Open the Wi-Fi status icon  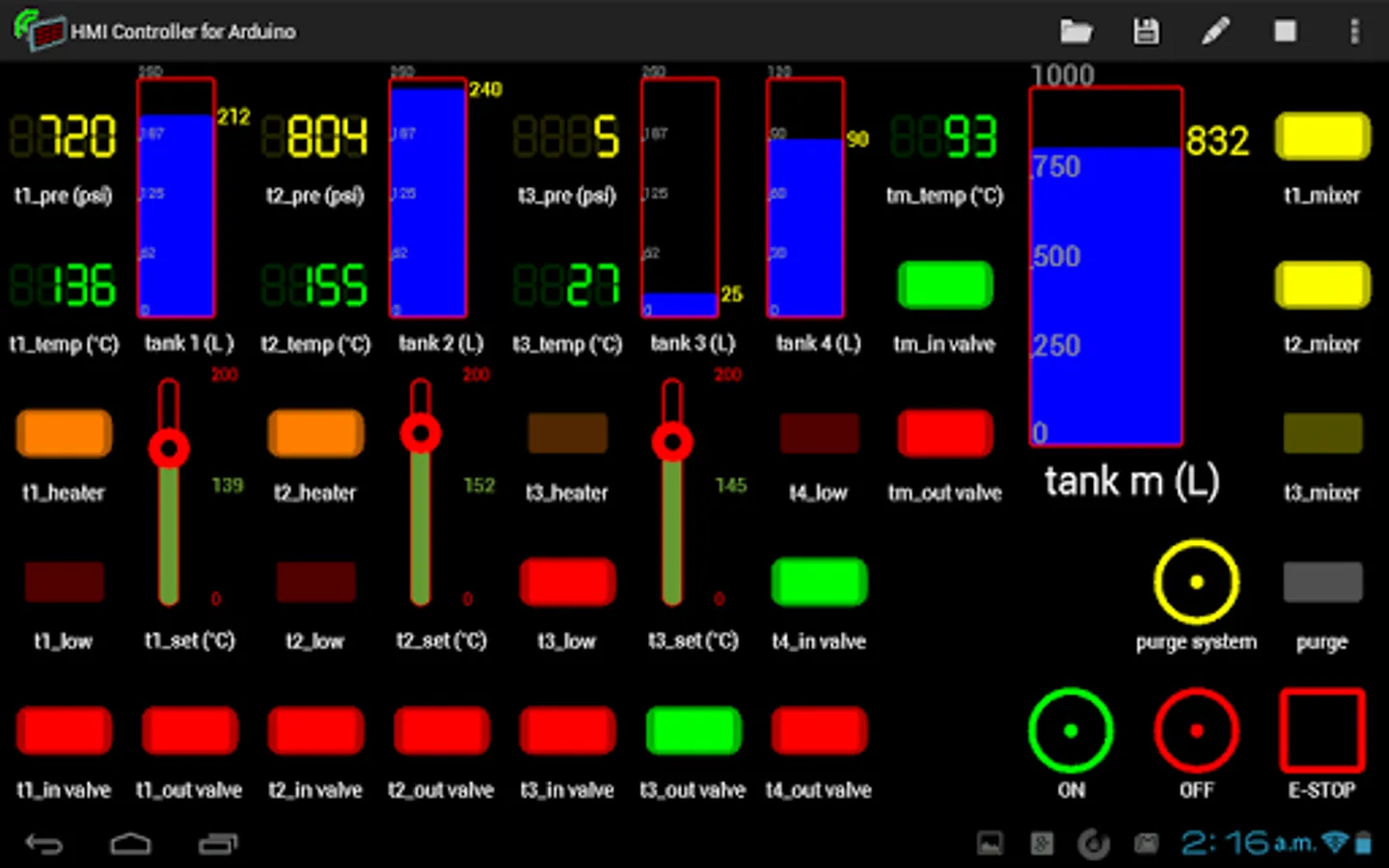tap(1335, 843)
